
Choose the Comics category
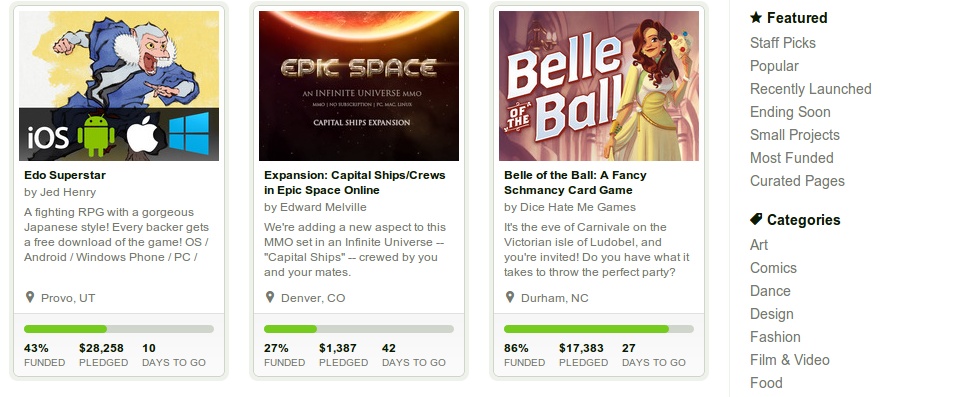click(x=773, y=268)
